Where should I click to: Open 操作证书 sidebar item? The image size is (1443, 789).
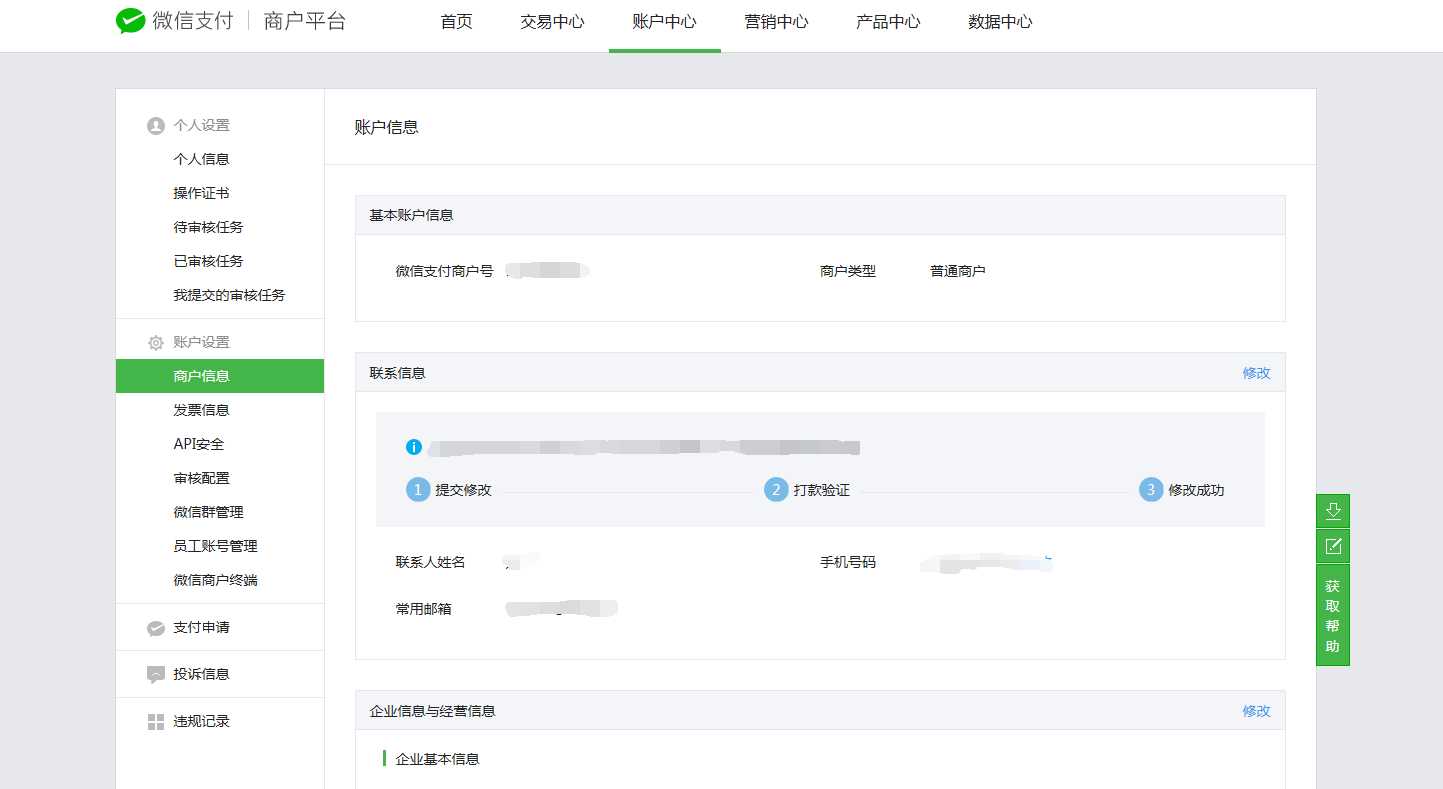(201, 193)
